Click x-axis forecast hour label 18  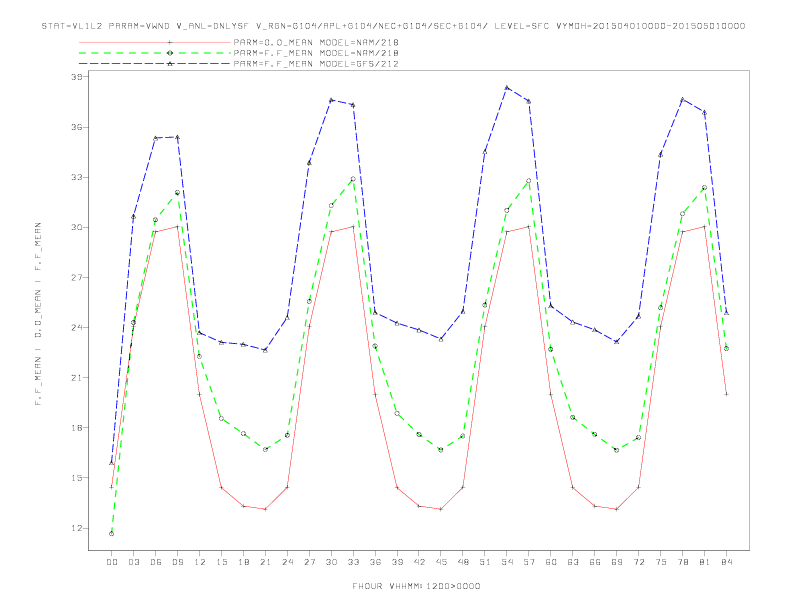(x=243, y=562)
